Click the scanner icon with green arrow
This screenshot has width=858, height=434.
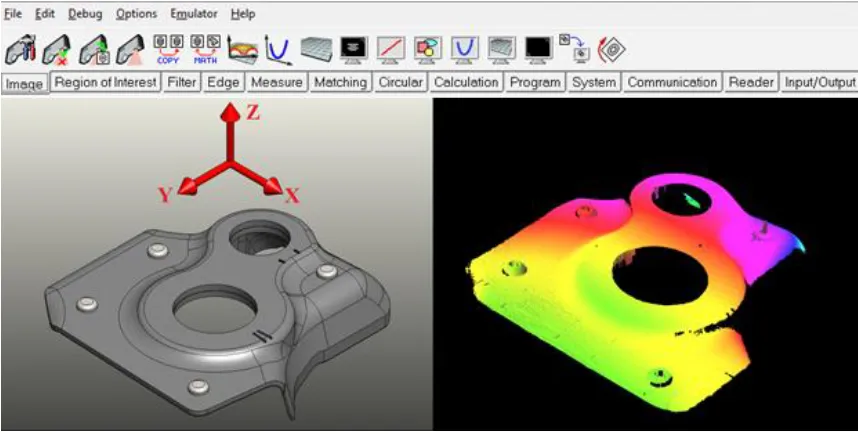point(94,49)
